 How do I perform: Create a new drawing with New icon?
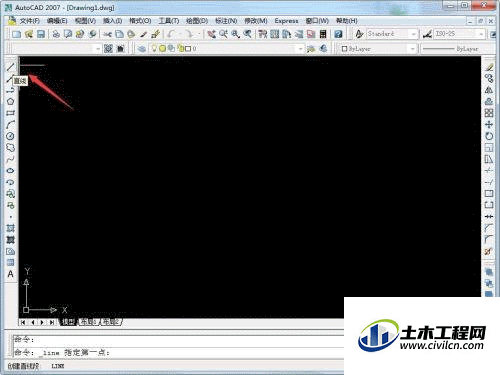pos(16,34)
